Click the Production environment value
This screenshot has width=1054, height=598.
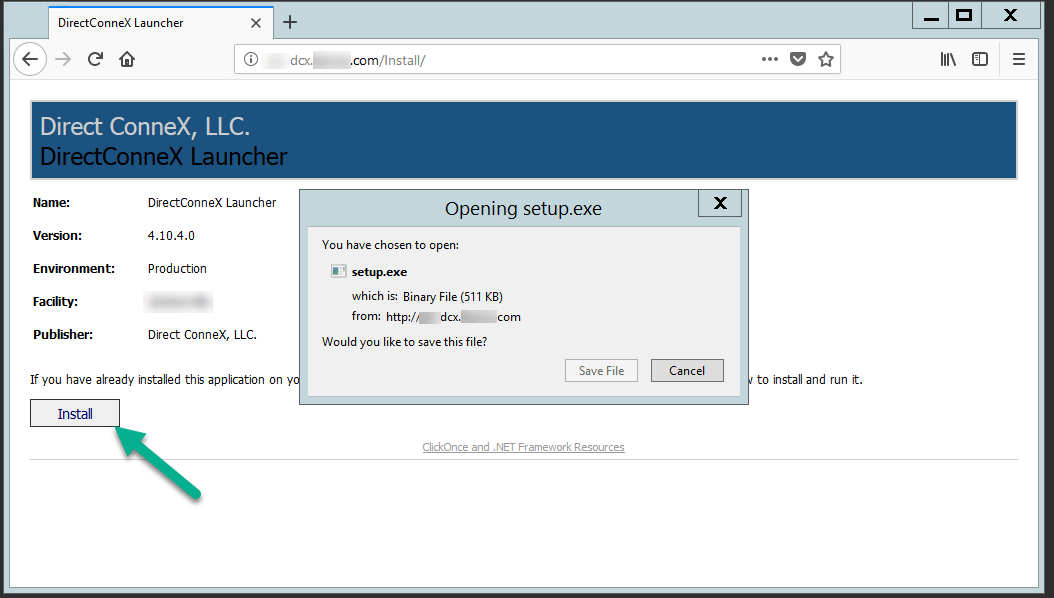tap(177, 269)
